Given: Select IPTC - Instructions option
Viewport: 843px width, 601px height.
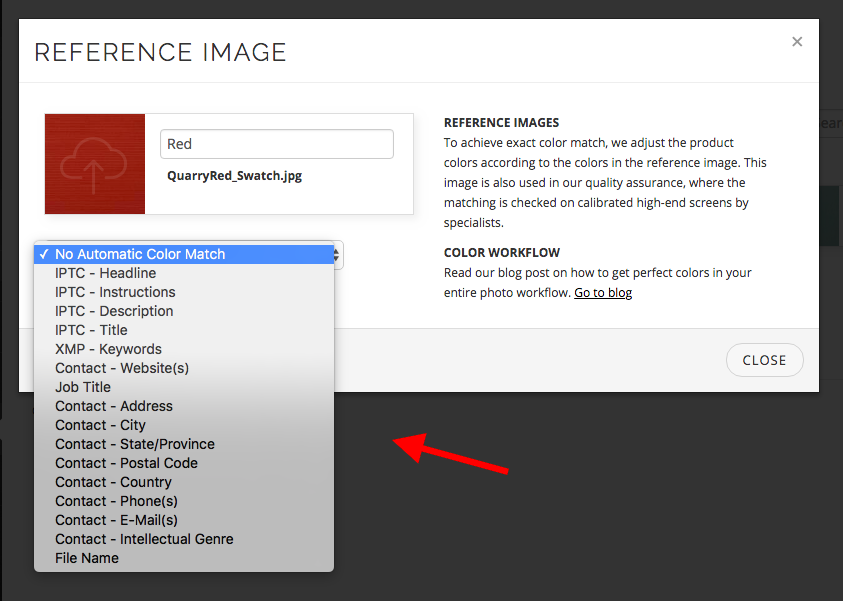Looking at the screenshot, I should 115,292.
